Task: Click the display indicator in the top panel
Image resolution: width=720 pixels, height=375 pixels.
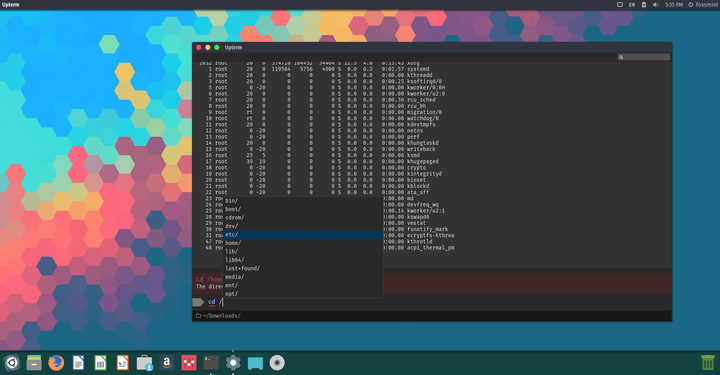Action: 619,5
